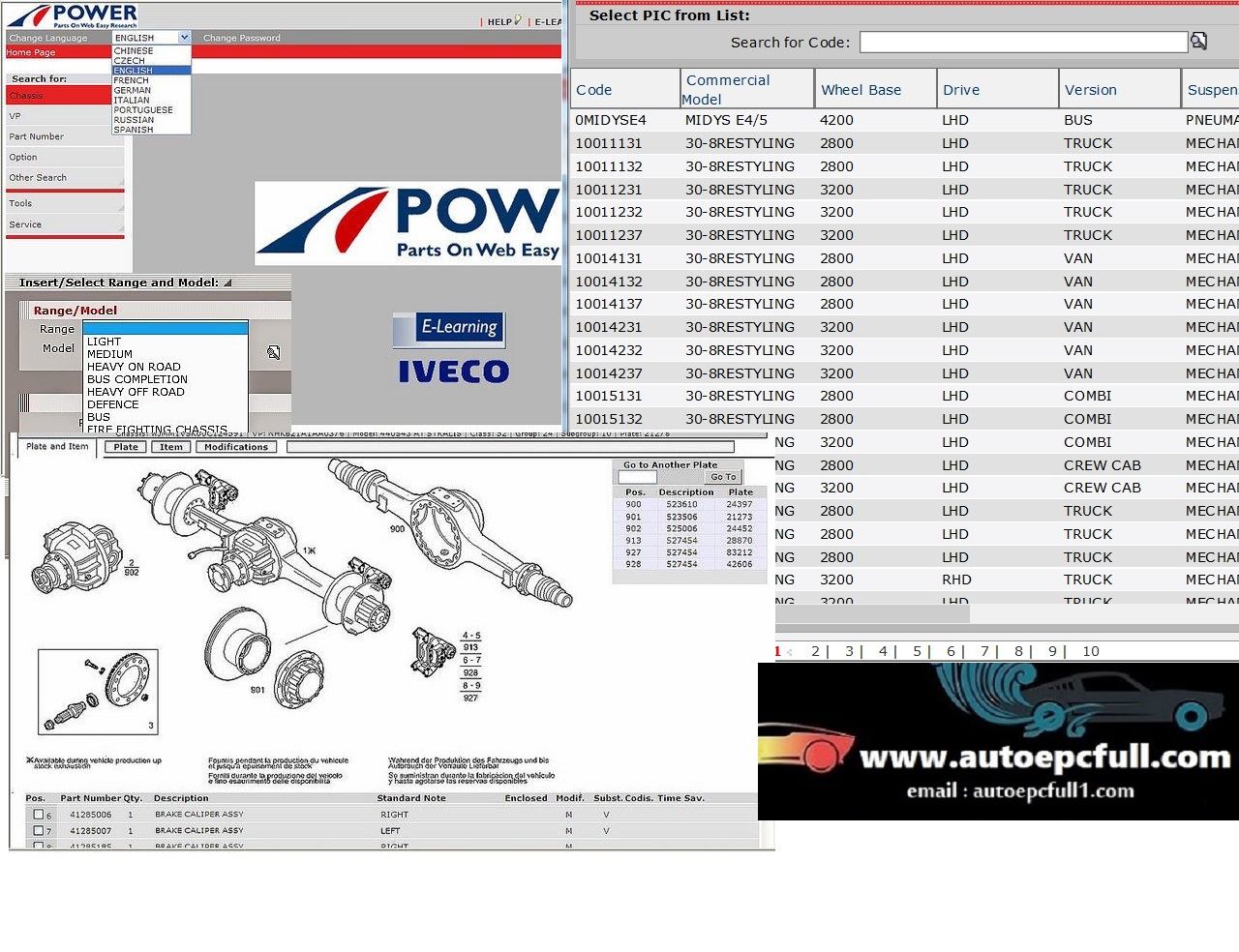The width and height of the screenshot is (1239, 952).
Task: Choose SPANISH in the language list
Action: click(134, 130)
